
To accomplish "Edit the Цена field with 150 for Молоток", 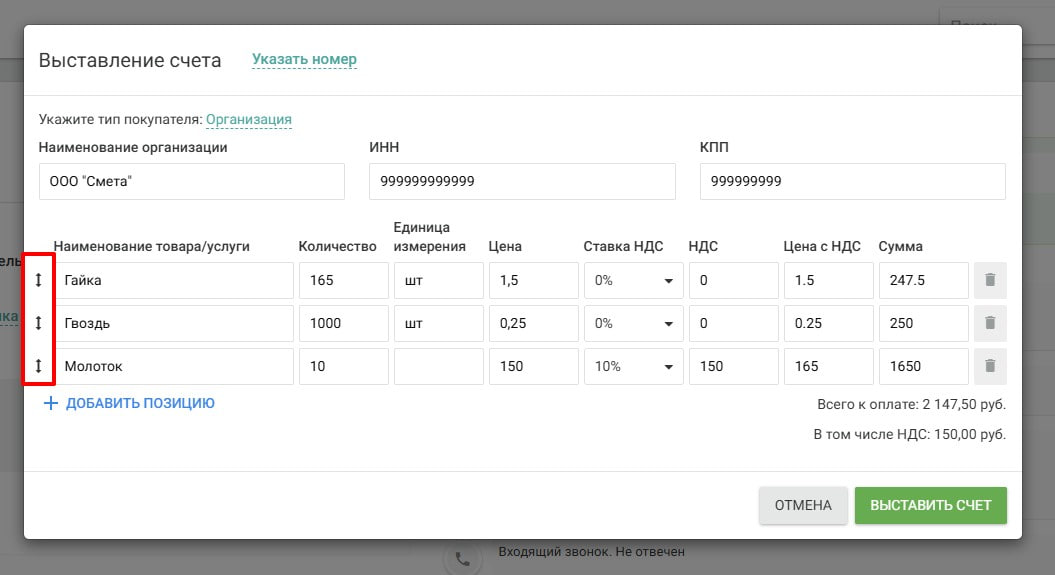I will tap(534, 367).
